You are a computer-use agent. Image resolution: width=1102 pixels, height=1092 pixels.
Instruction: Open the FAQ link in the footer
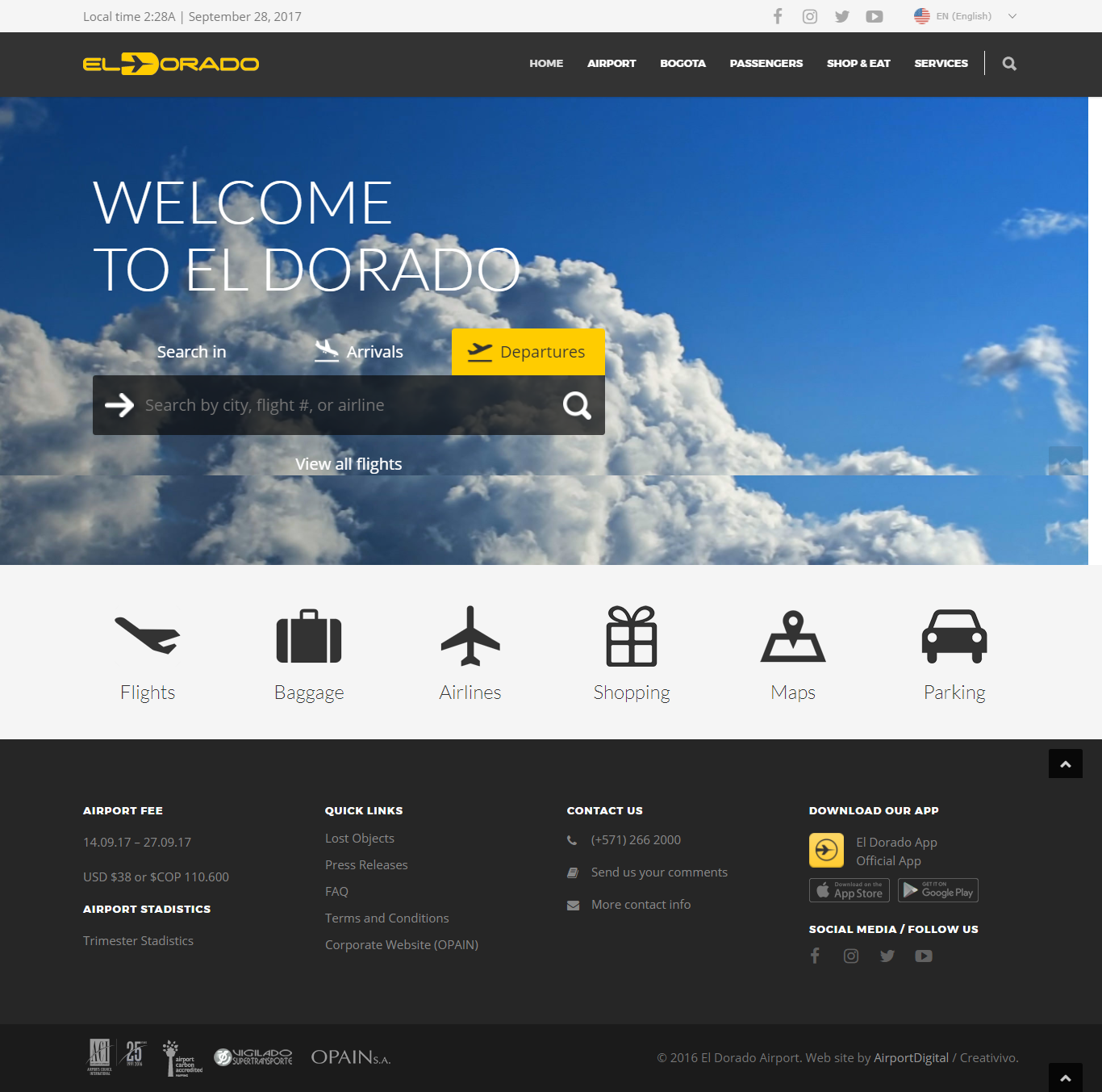click(x=336, y=892)
